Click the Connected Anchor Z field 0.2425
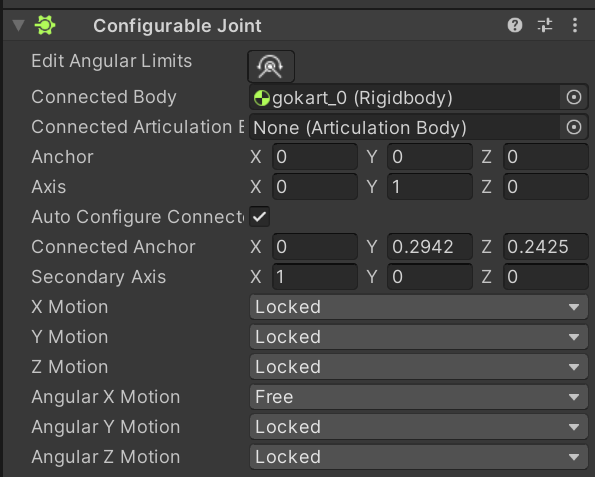Viewport: 595px width, 477px height. (546, 247)
